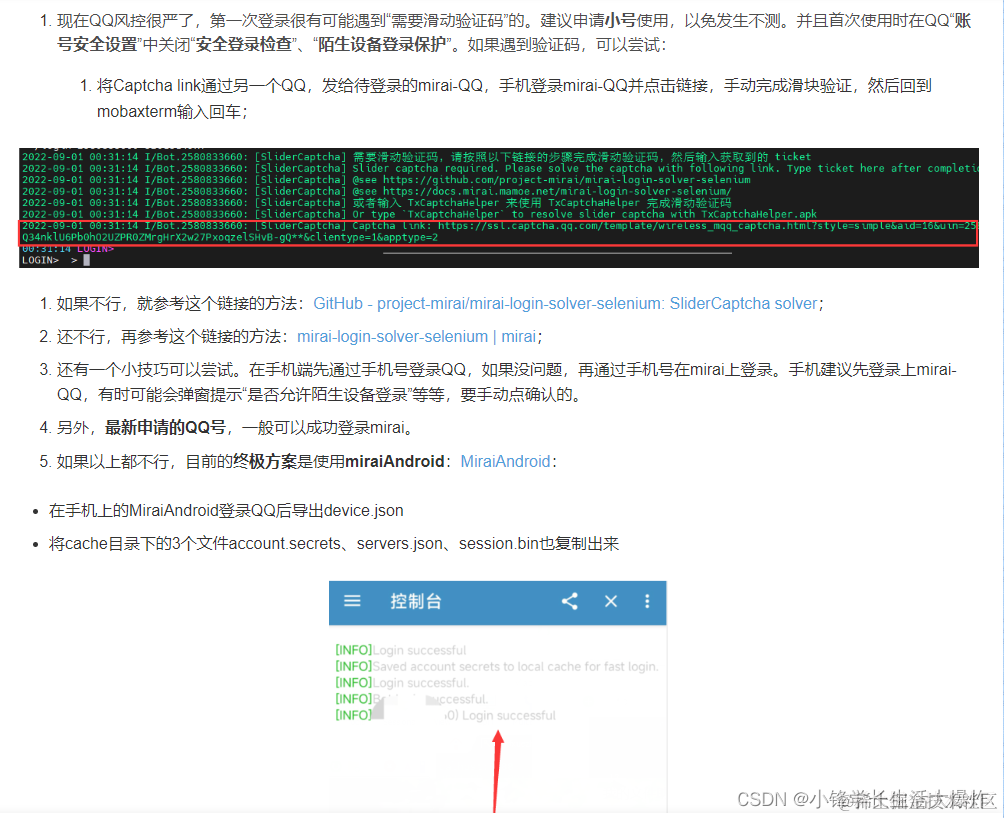Viewport: 1004px width, 818px height.
Task: Click the github.com/project-mirai URL in terminal log
Action: tap(567, 180)
